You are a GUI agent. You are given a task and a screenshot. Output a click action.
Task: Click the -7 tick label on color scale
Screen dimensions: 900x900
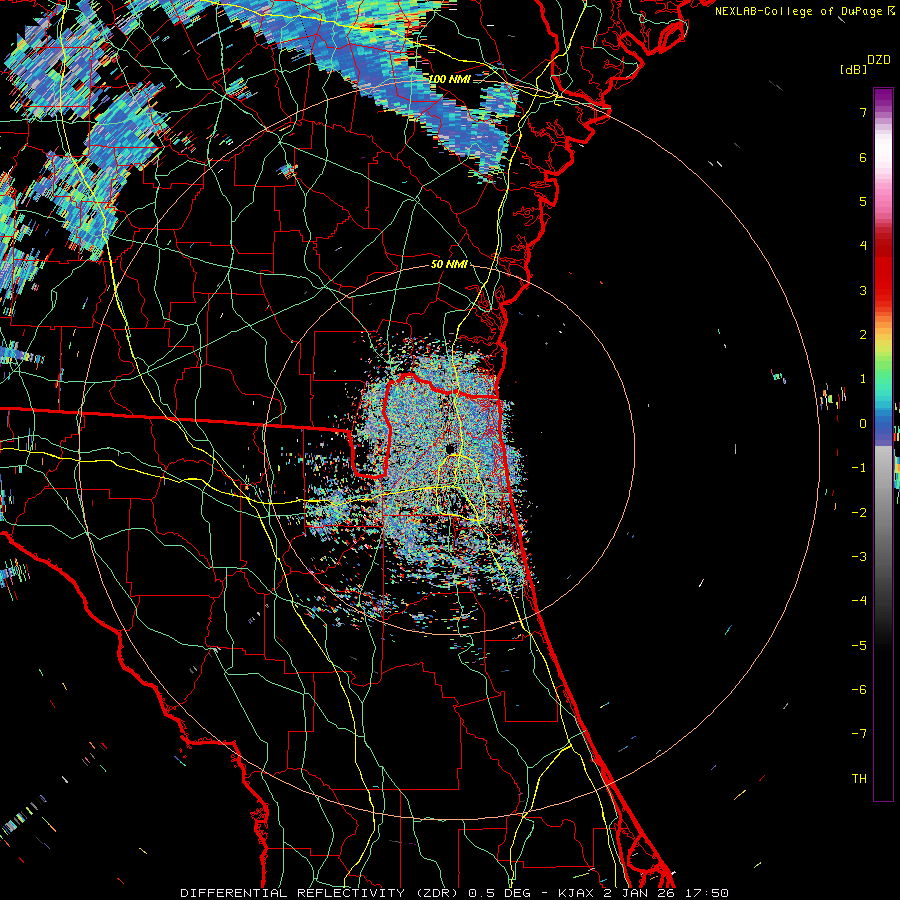[859, 734]
